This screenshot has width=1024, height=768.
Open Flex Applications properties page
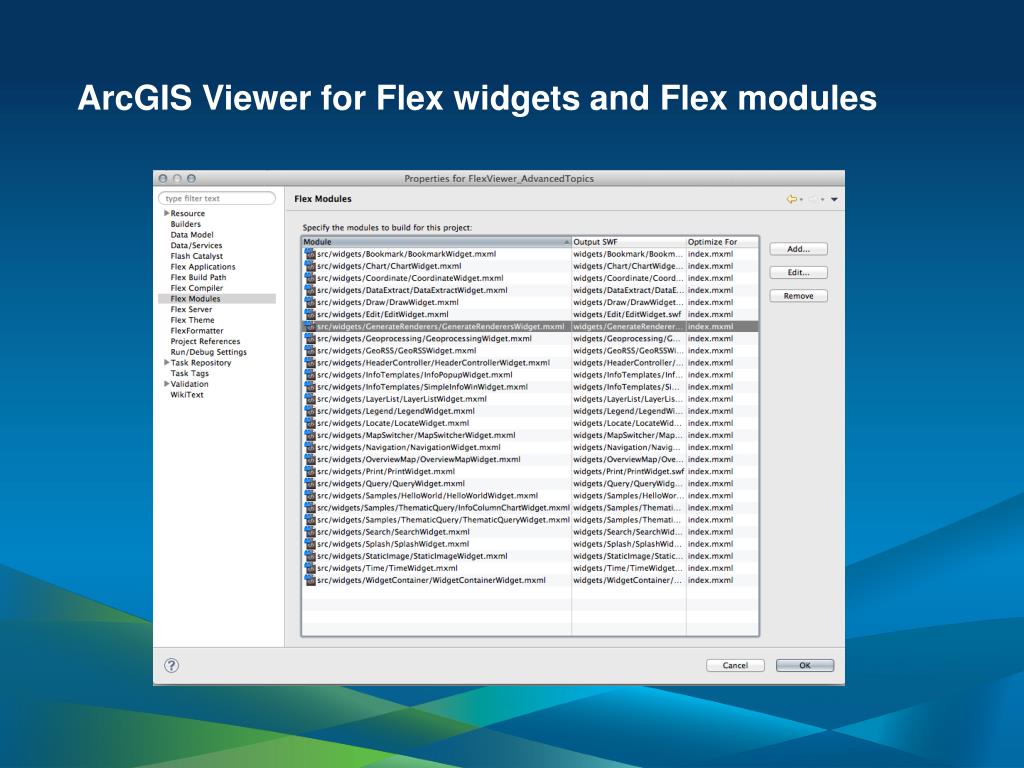click(x=203, y=266)
